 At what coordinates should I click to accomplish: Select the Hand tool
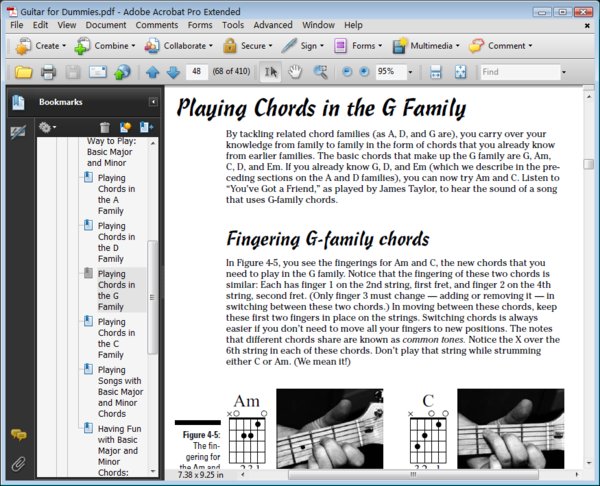pyautogui.click(x=295, y=72)
